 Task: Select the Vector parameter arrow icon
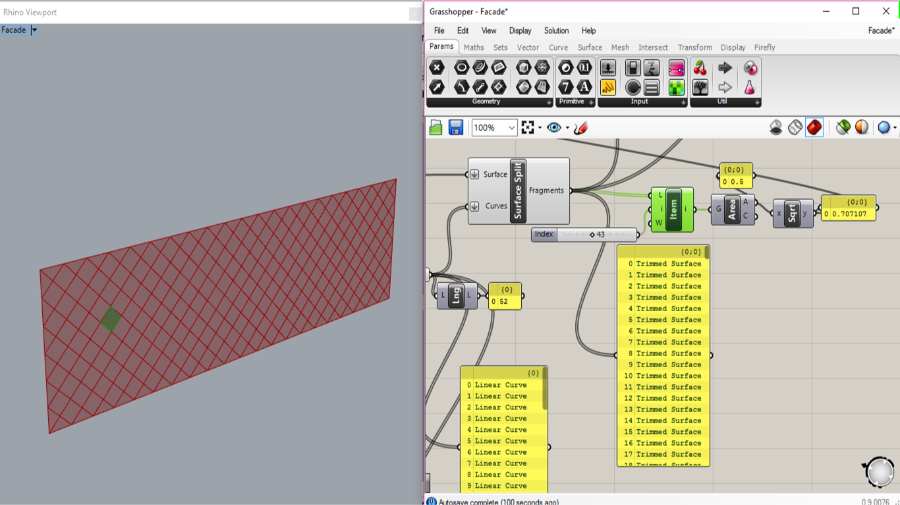[437, 87]
